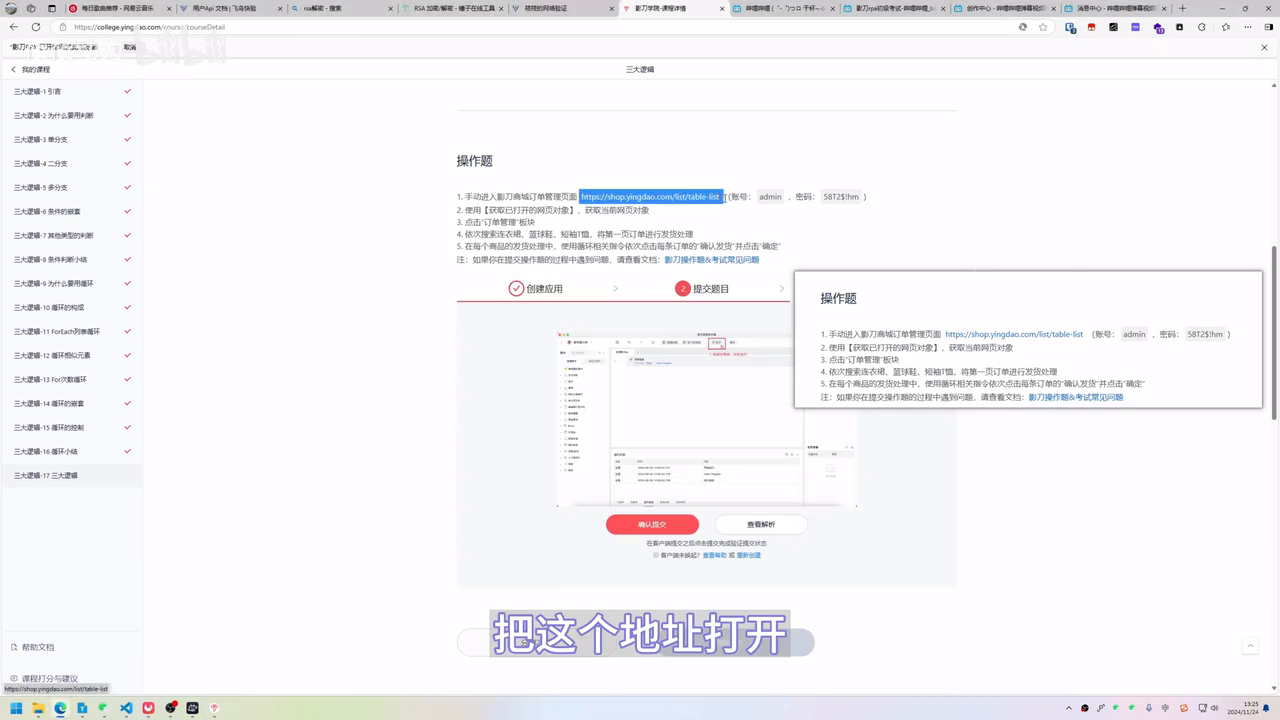Click the red 确认提交 button
The width and height of the screenshot is (1280, 720).
652,524
